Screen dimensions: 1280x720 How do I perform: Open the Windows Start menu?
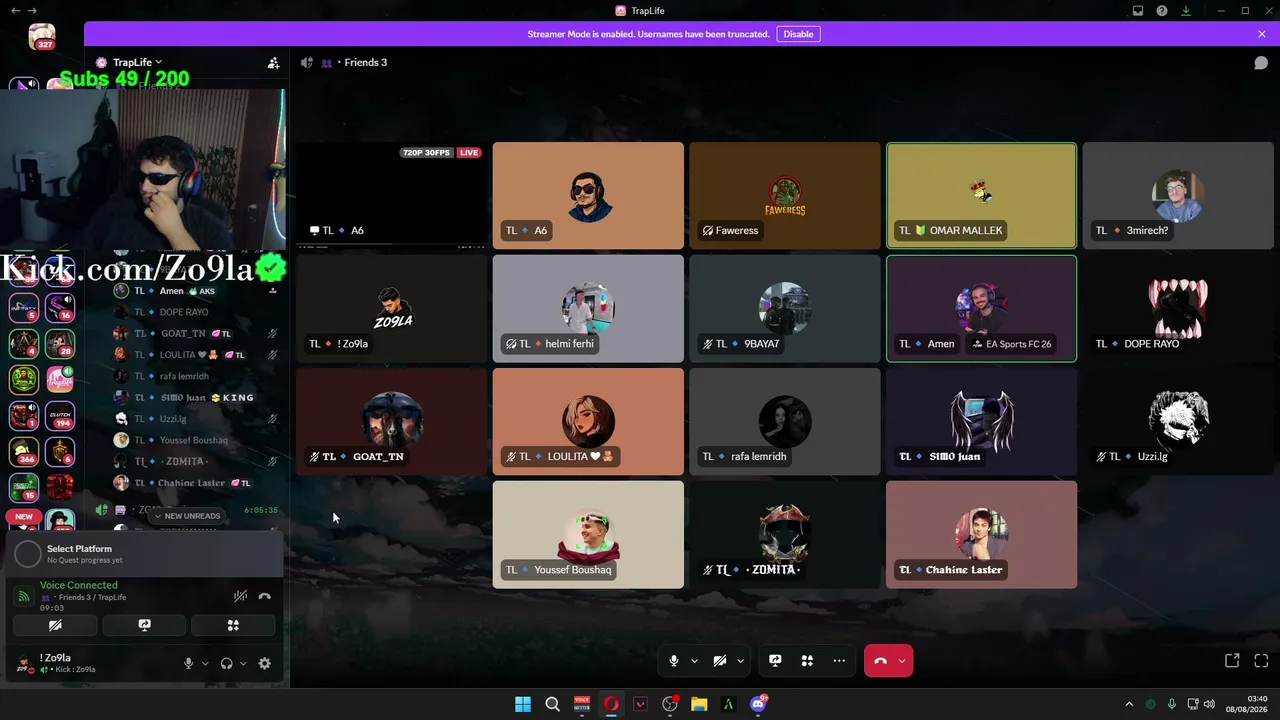523,704
